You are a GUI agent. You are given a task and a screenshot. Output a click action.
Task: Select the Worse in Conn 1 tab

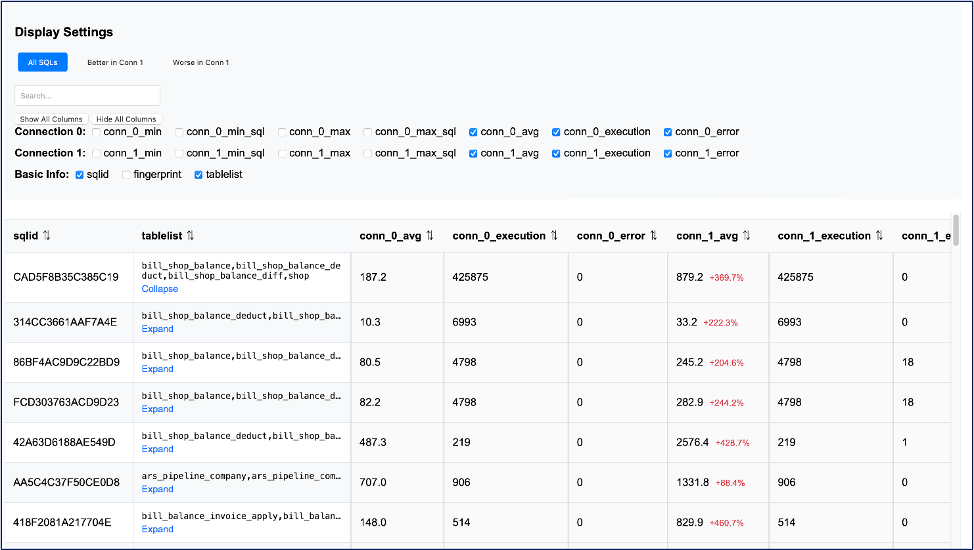pyautogui.click(x=200, y=62)
